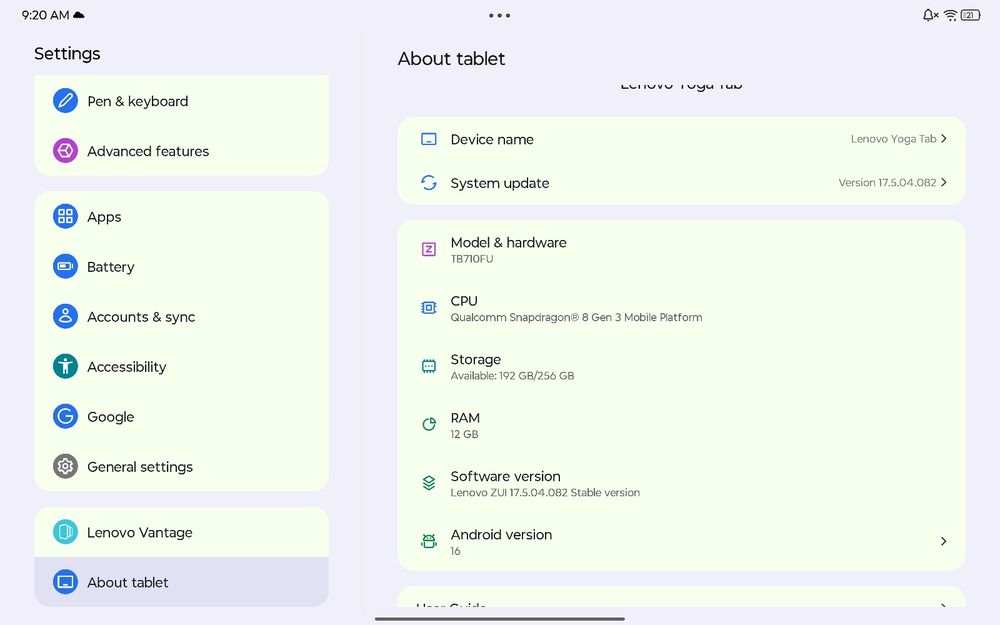This screenshot has height=625, width=1000.
Task: Tap the Device name label
Action: coord(492,139)
